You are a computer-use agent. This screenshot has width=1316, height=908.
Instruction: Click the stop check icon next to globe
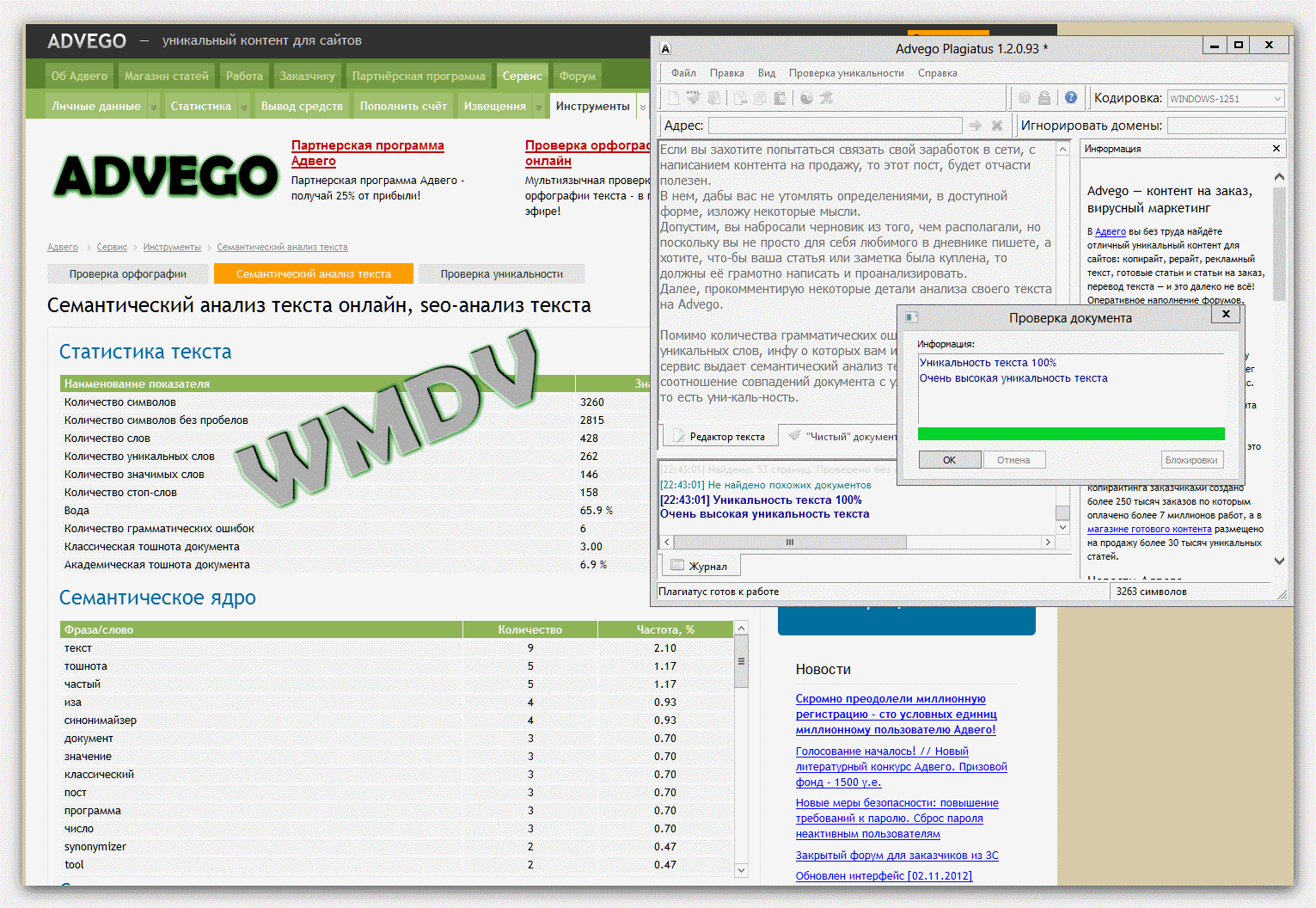pos(826,98)
